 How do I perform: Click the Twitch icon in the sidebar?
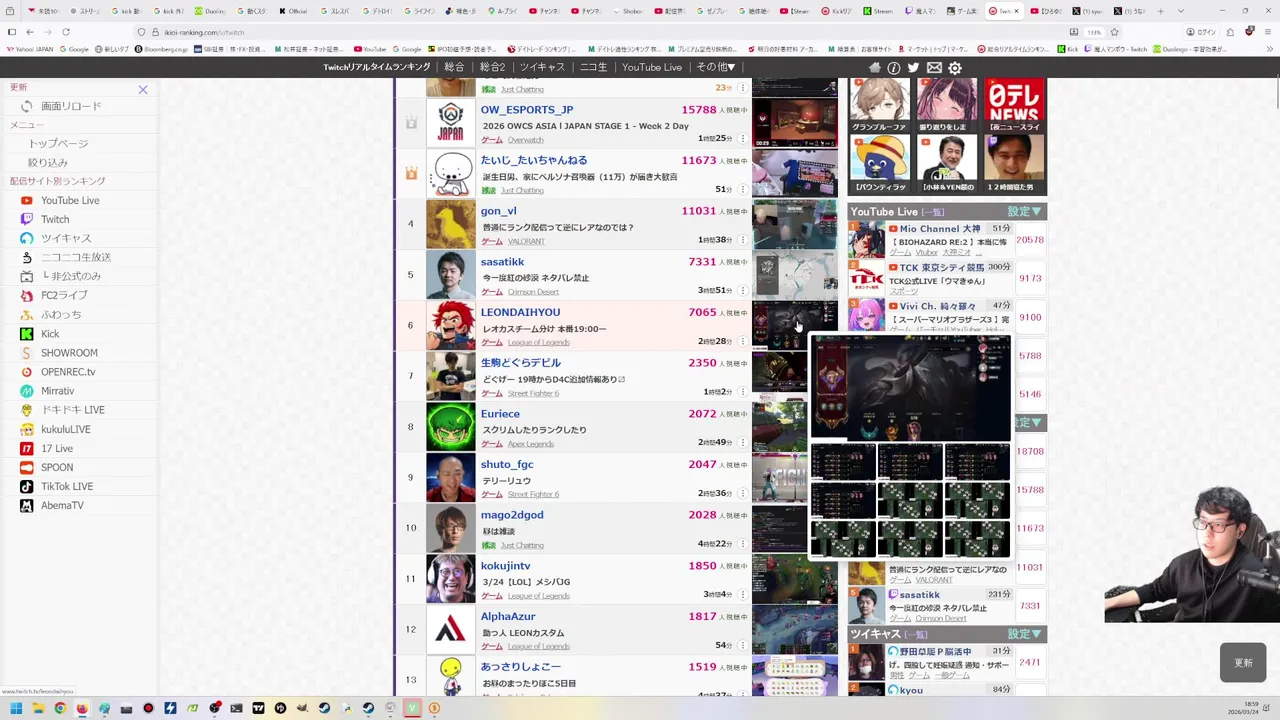tap(27, 219)
